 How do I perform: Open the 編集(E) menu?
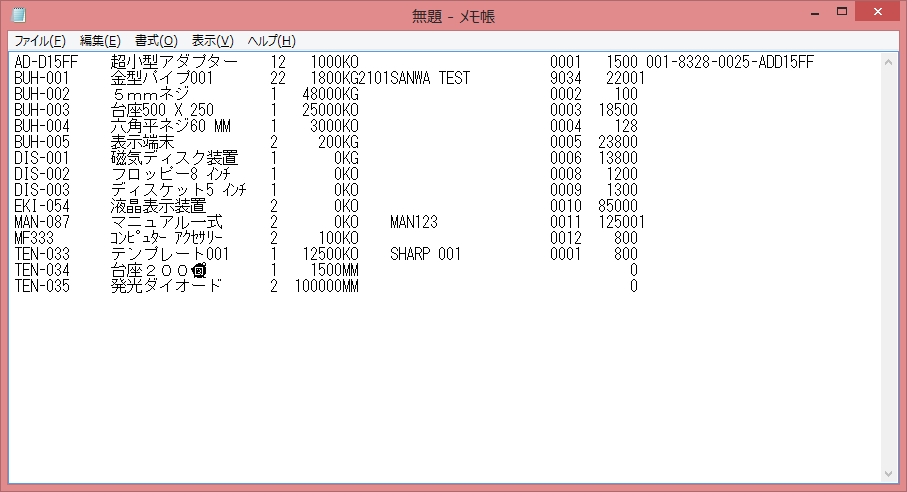point(100,41)
